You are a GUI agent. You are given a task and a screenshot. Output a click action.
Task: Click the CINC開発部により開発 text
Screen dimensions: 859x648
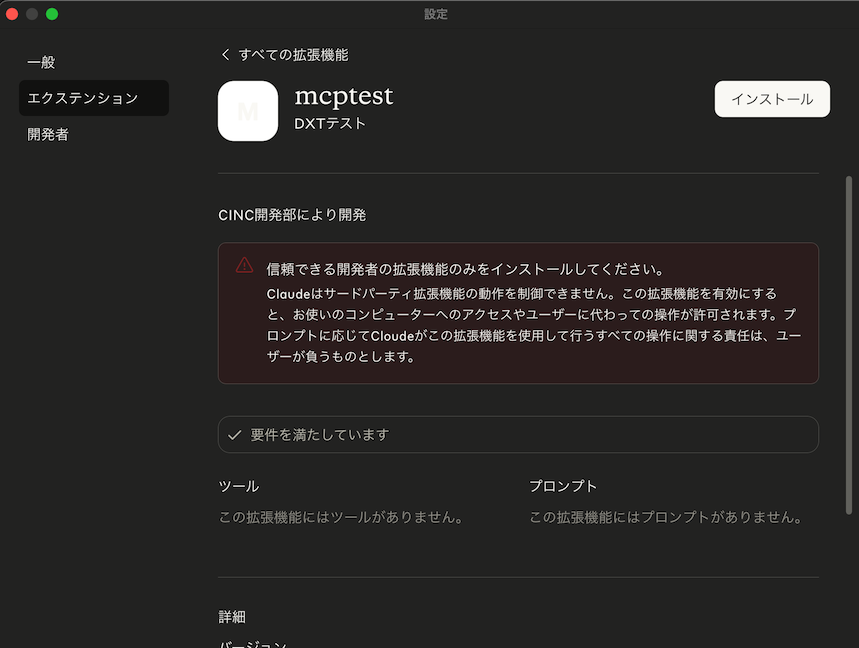pos(292,215)
